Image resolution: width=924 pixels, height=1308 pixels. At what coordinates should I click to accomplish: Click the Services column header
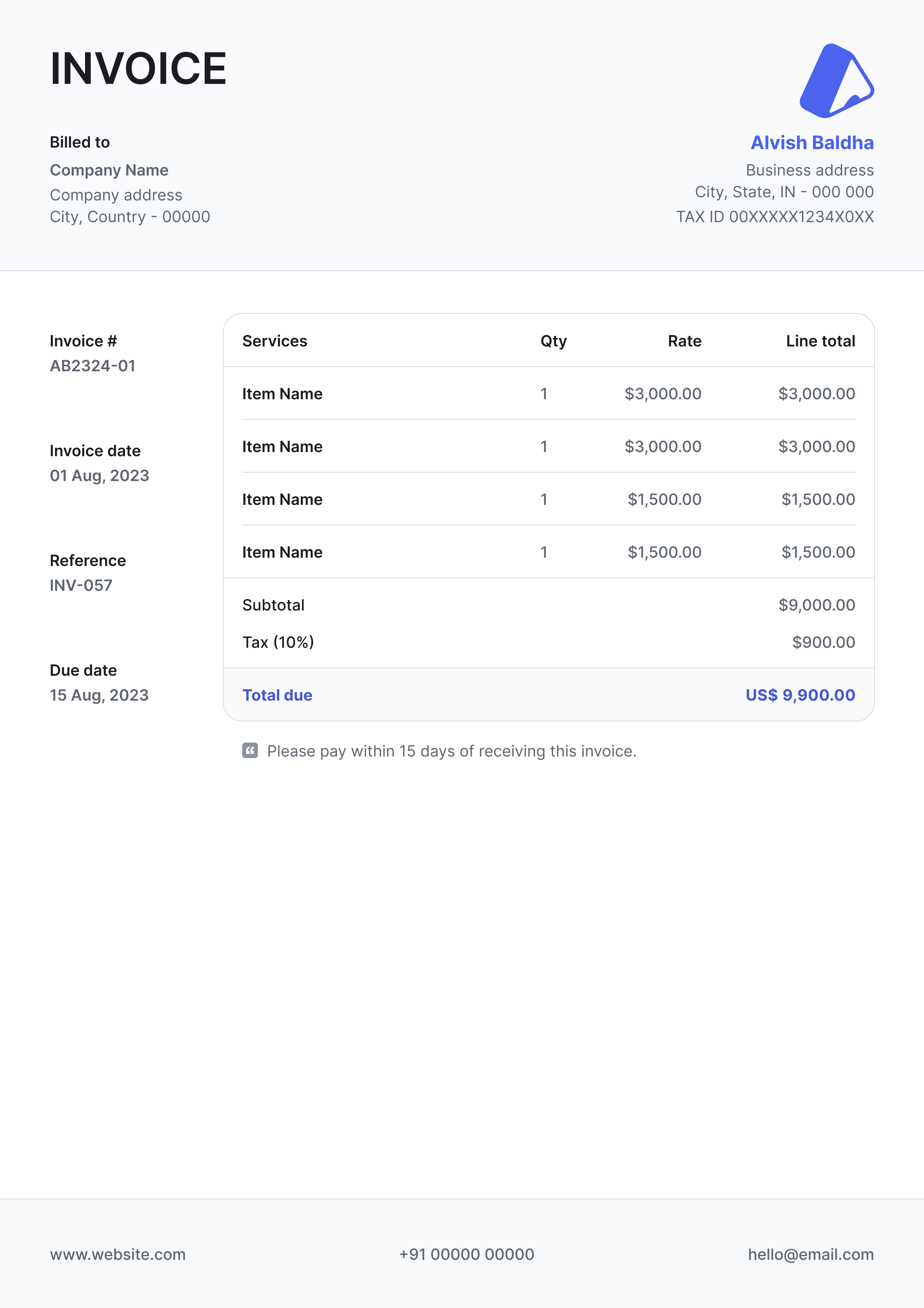point(274,341)
